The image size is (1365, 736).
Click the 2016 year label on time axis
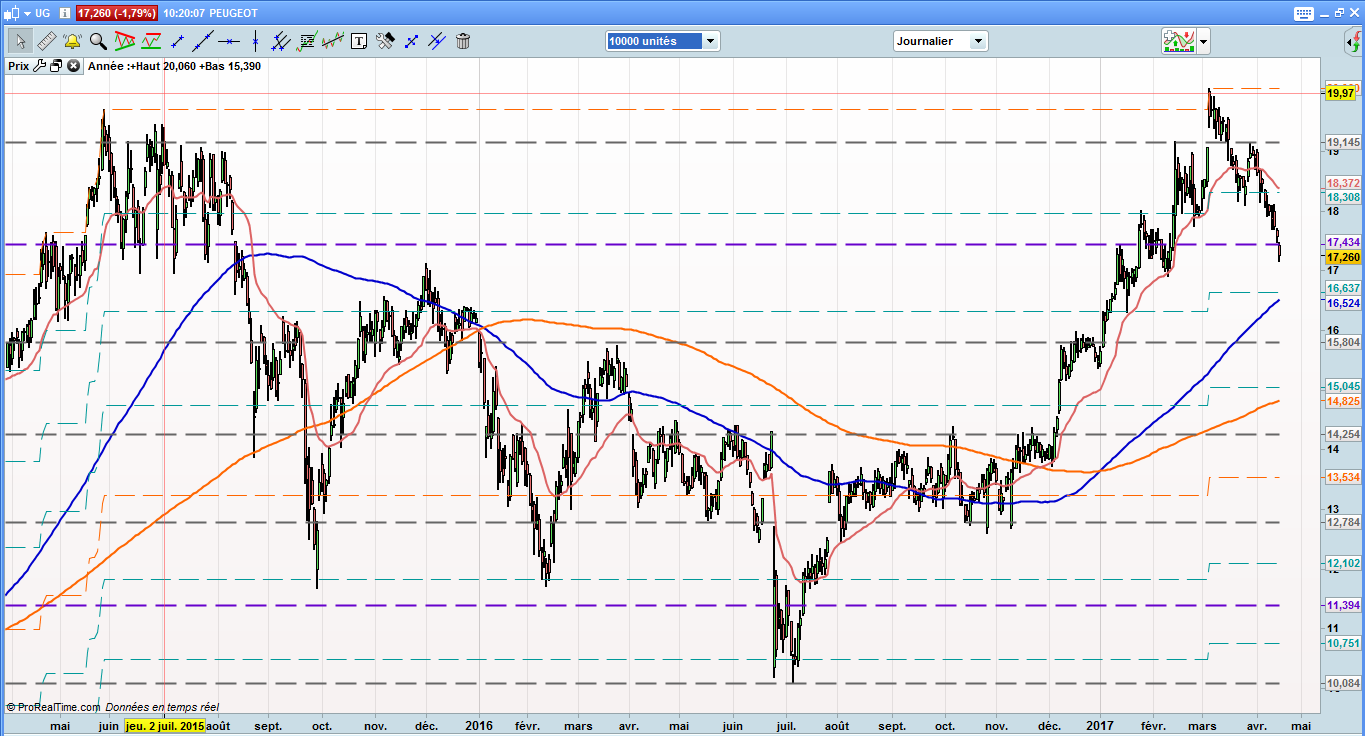pos(479,726)
